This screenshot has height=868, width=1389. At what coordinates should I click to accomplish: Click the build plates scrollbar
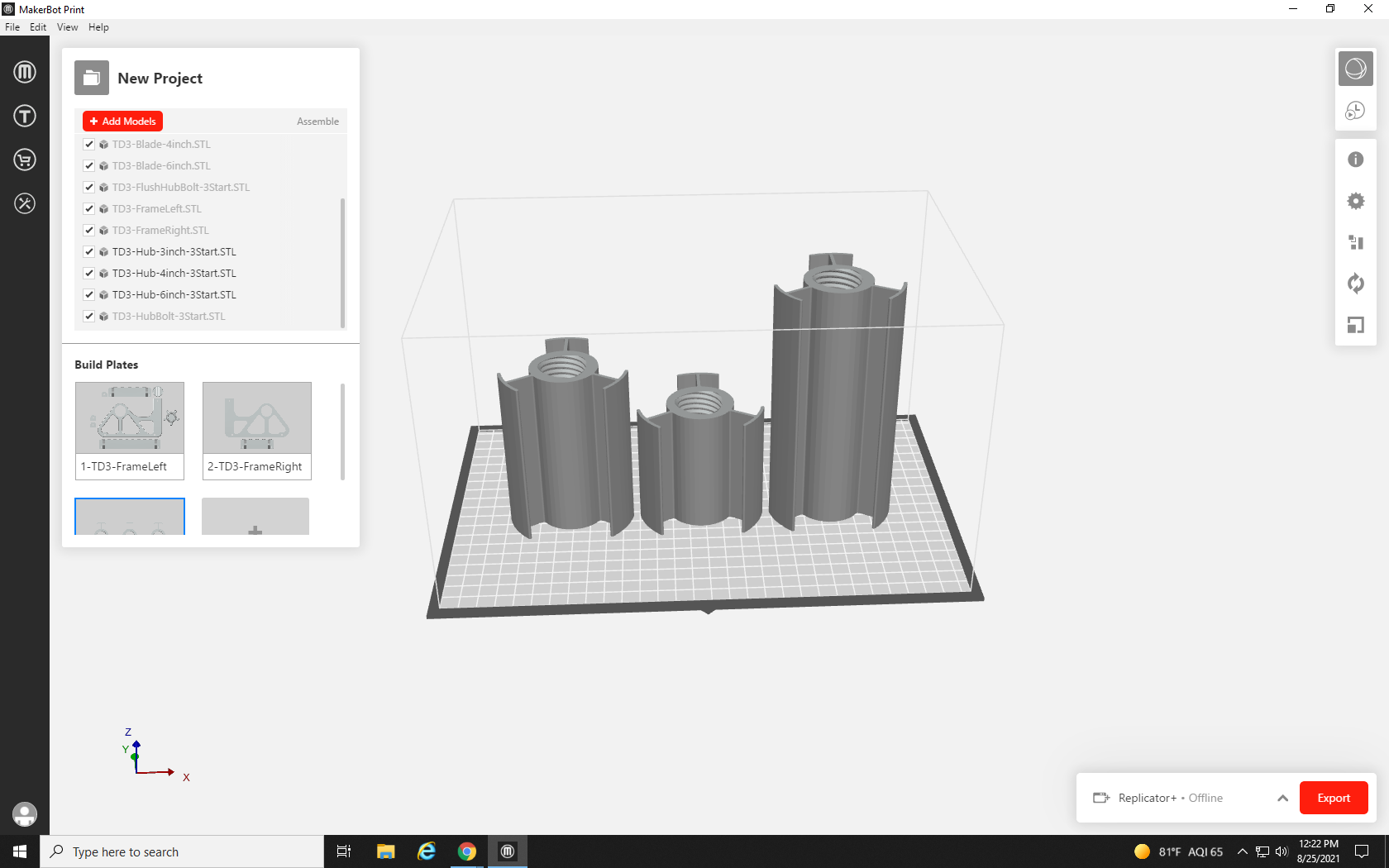(x=342, y=431)
